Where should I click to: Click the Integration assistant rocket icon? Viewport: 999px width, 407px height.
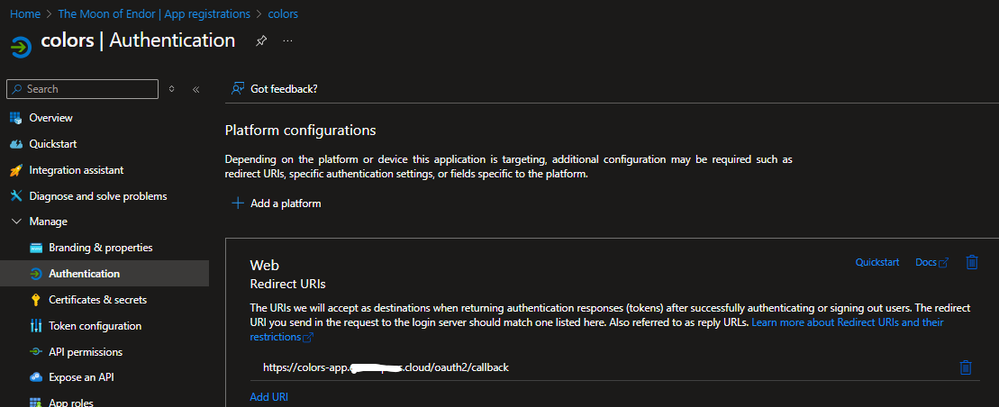[17, 170]
